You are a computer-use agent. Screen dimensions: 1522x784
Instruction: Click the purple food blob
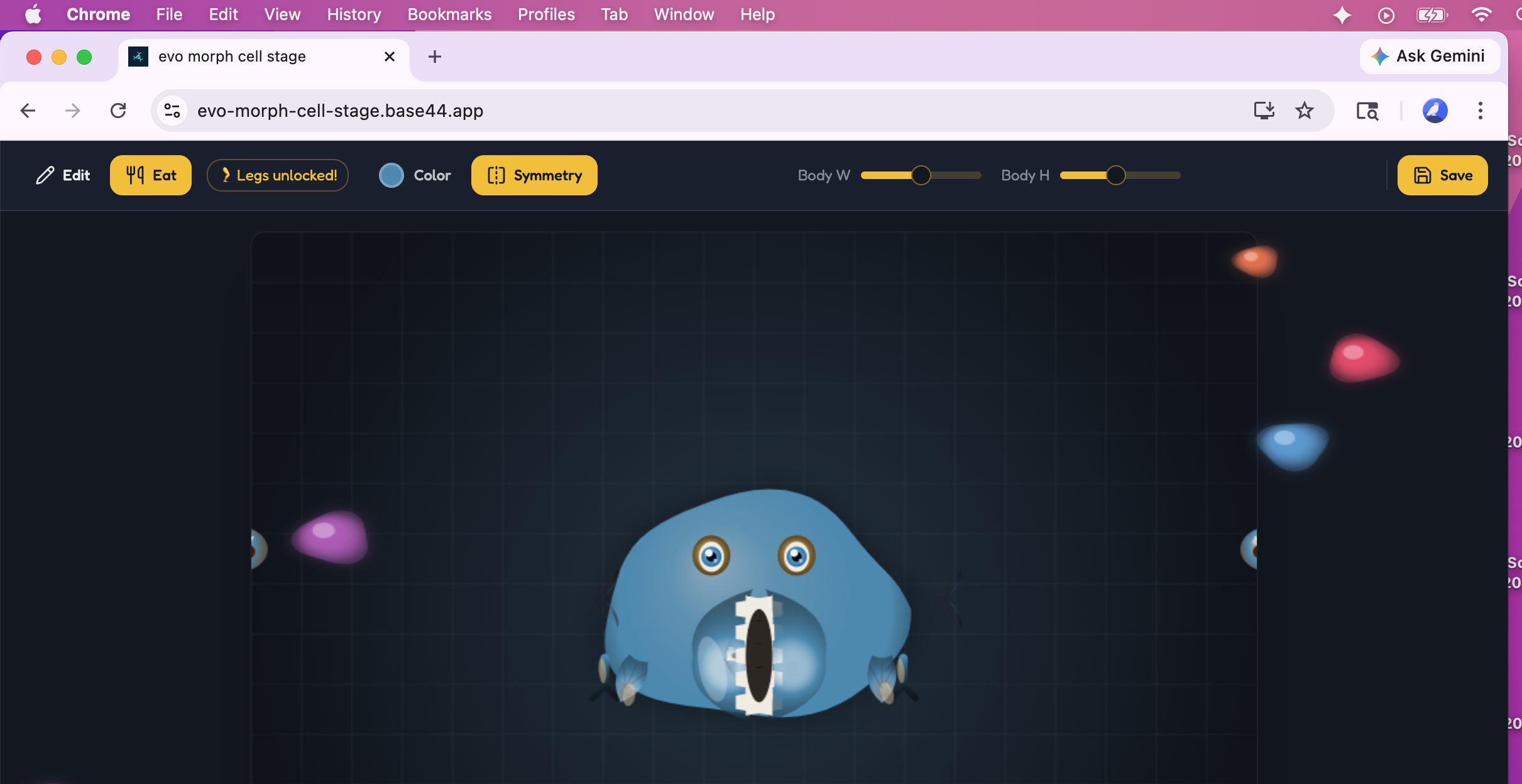click(x=331, y=536)
